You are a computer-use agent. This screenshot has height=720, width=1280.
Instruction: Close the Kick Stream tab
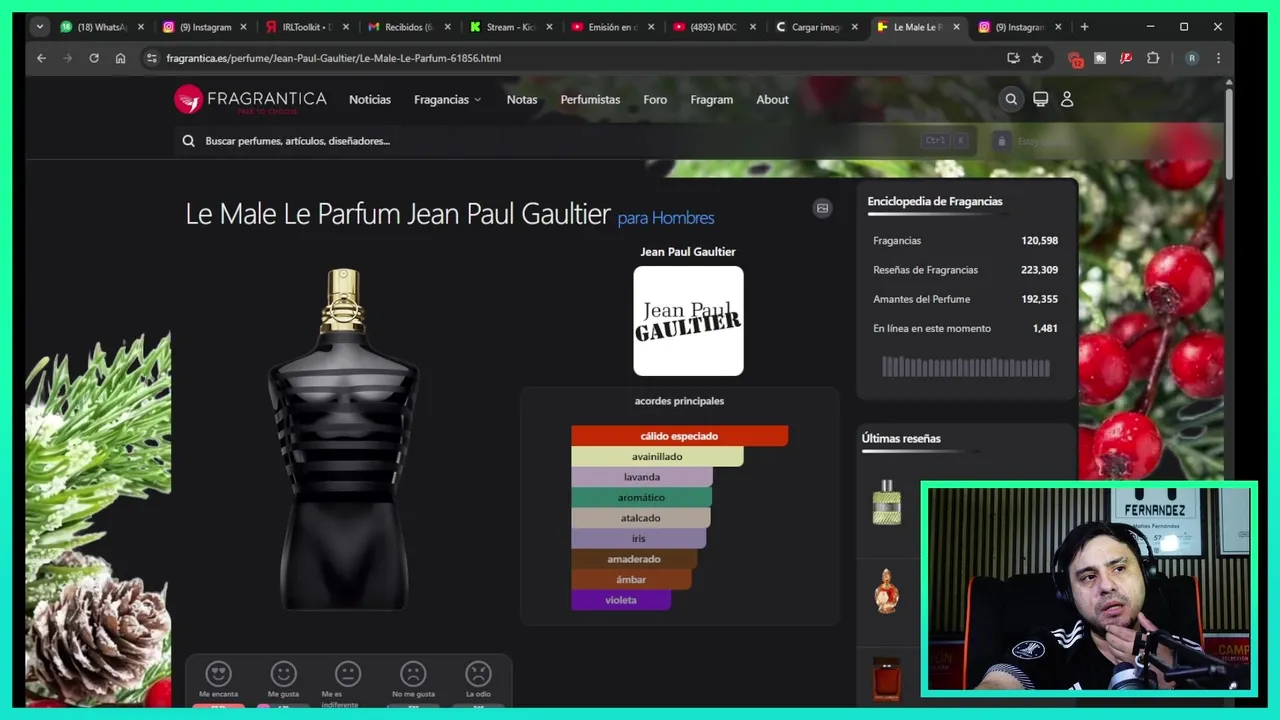[x=549, y=27]
